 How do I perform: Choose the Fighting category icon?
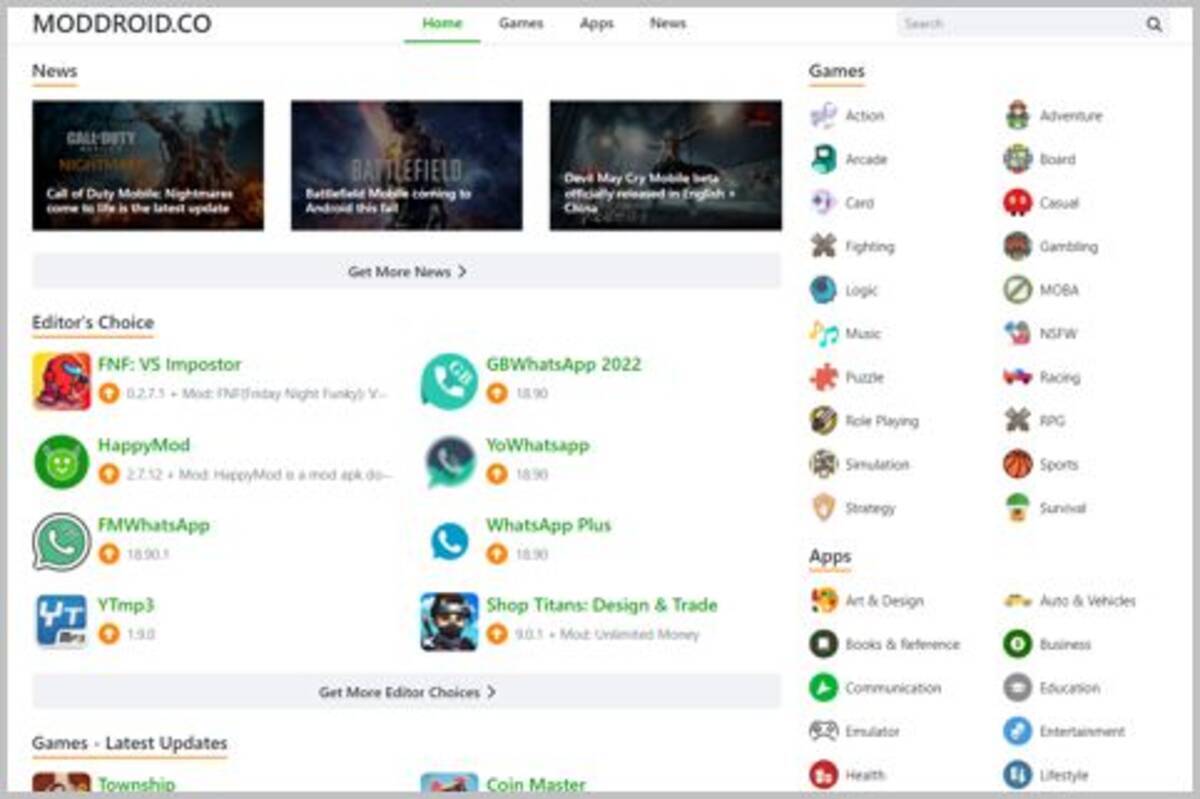tap(823, 246)
